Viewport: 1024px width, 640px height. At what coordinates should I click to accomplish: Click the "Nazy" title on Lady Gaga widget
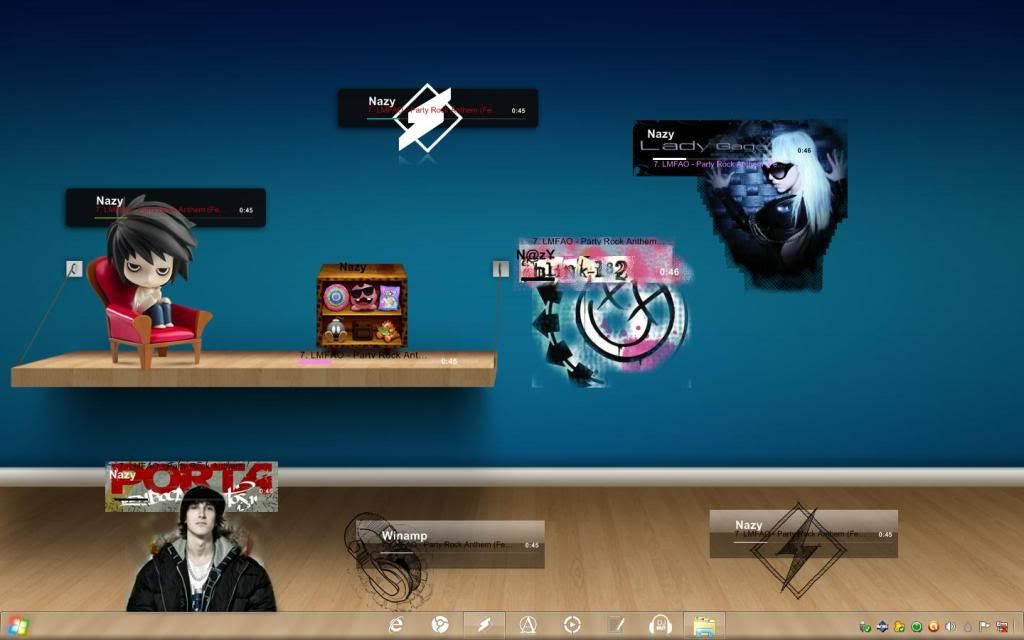(660, 134)
